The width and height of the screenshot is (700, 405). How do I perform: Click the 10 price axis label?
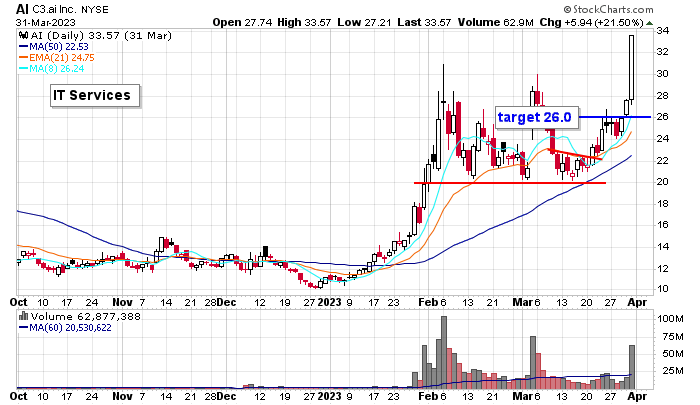(x=662, y=289)
